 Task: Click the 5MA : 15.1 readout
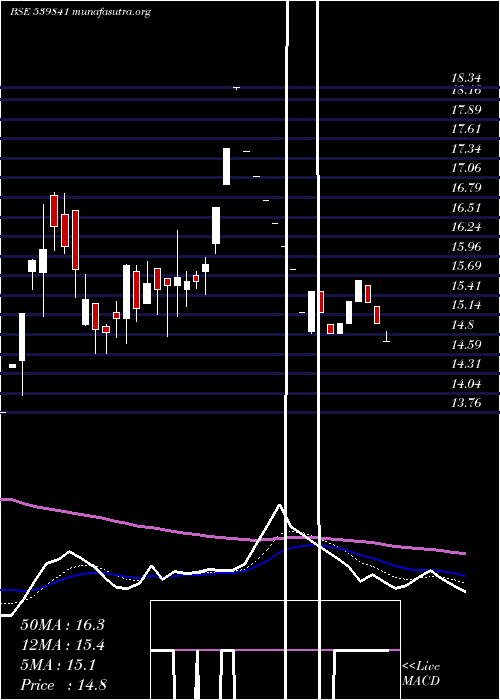58,665
